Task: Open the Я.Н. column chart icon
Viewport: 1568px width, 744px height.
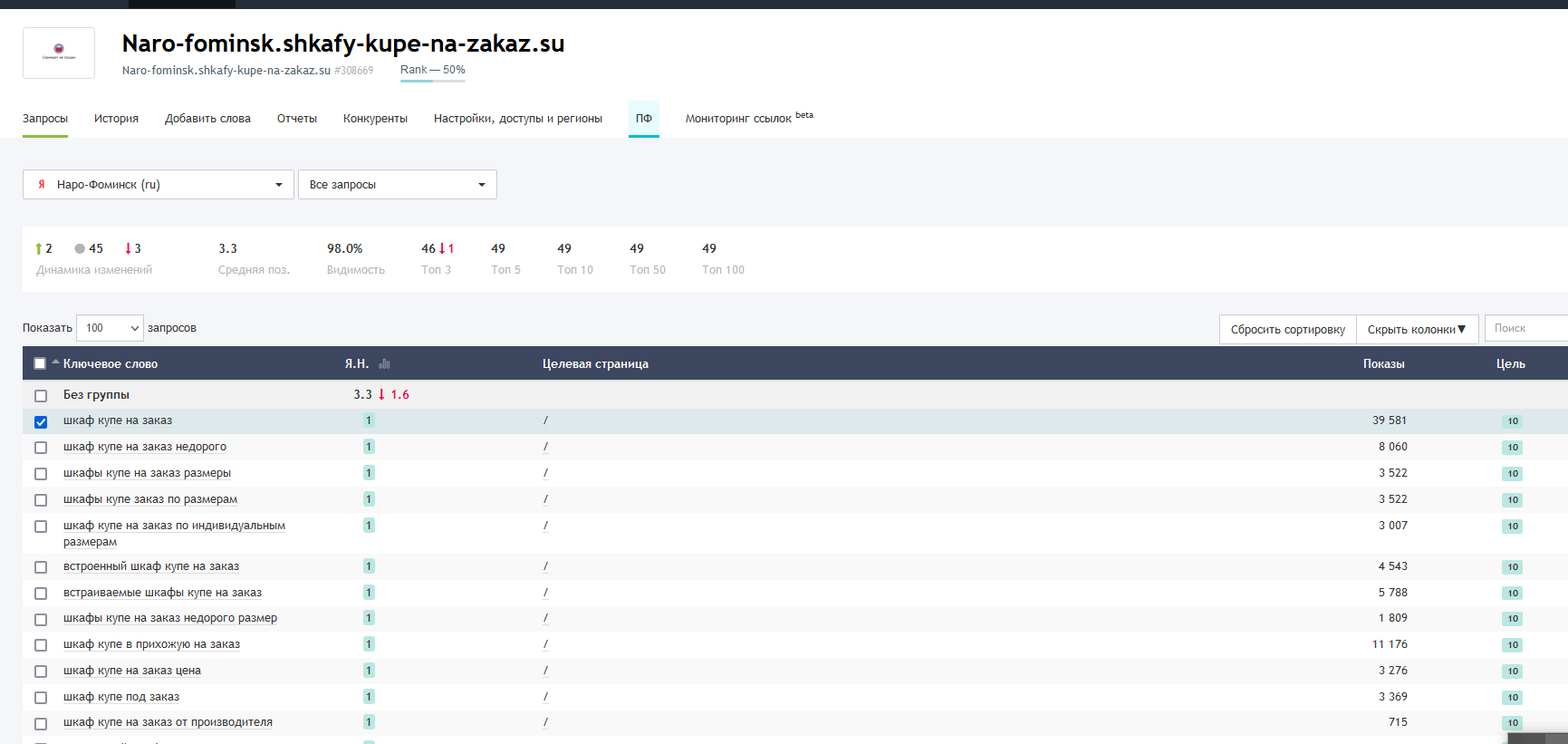Action: tap(384, 363)
